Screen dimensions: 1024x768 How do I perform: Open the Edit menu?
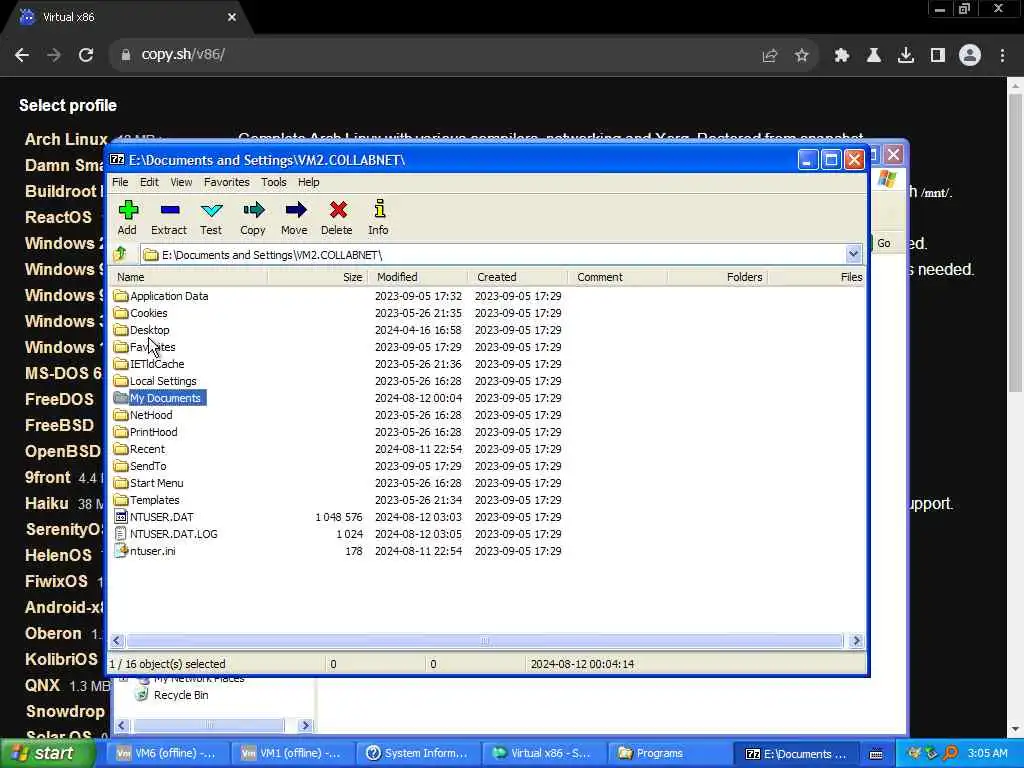click(x=150, y=182)
